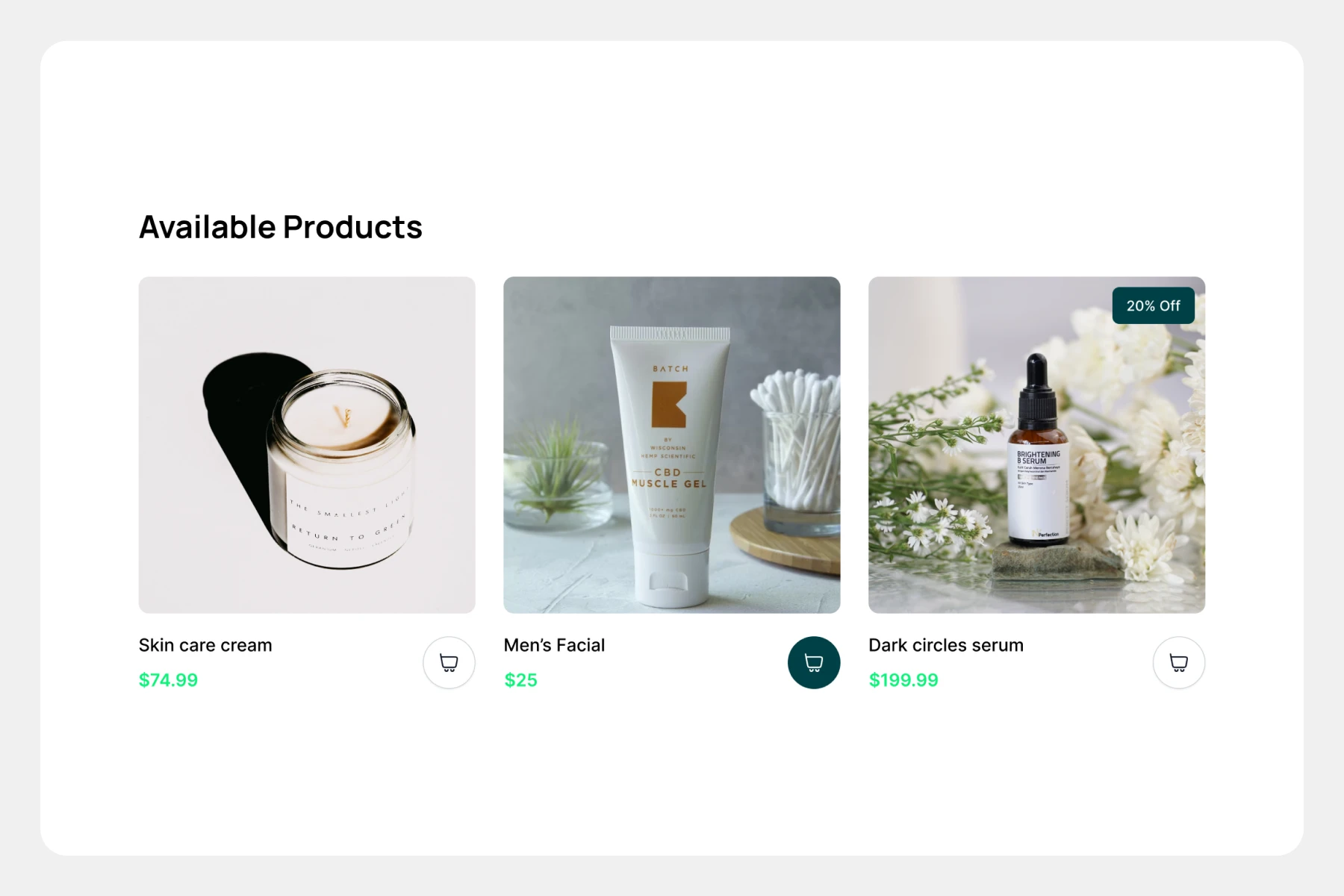Select the Skin care cream title
The width and height of the screenshot is (1344, 896).
tap(205, 645)
